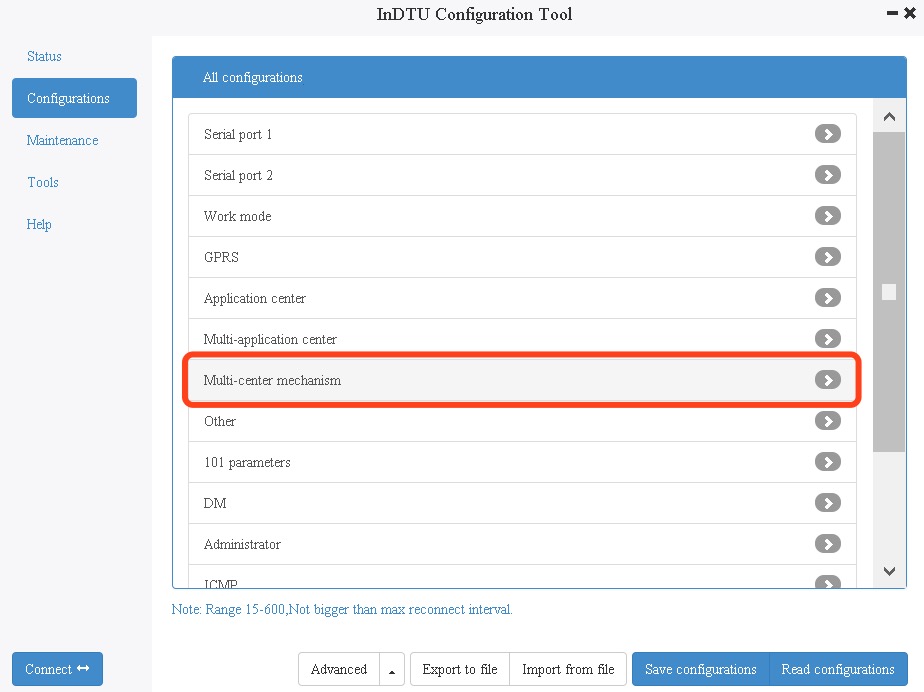924x692 pixels.
Task: Click Export to file
Action: 460,670
